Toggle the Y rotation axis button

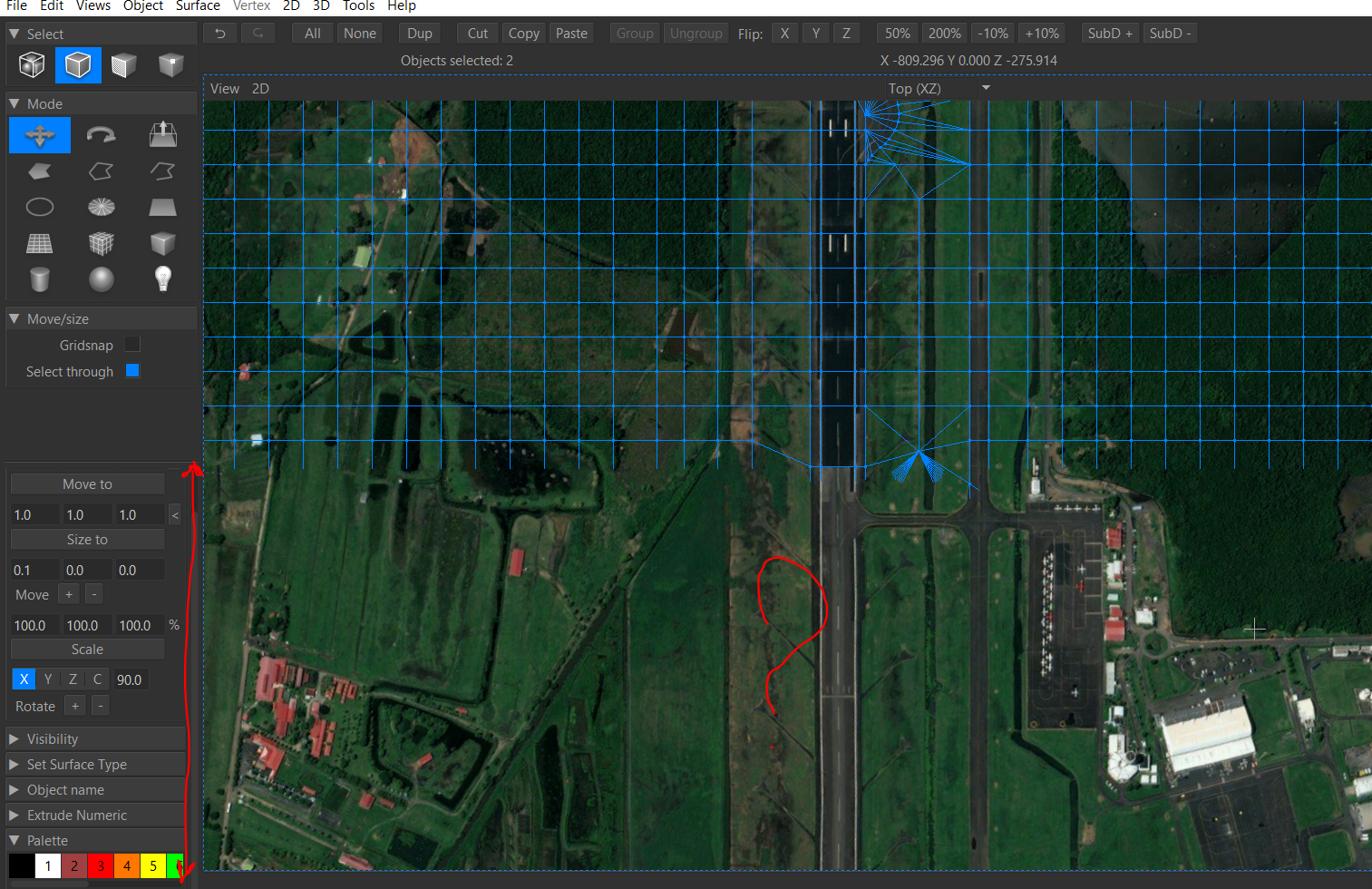pos(48,679)
